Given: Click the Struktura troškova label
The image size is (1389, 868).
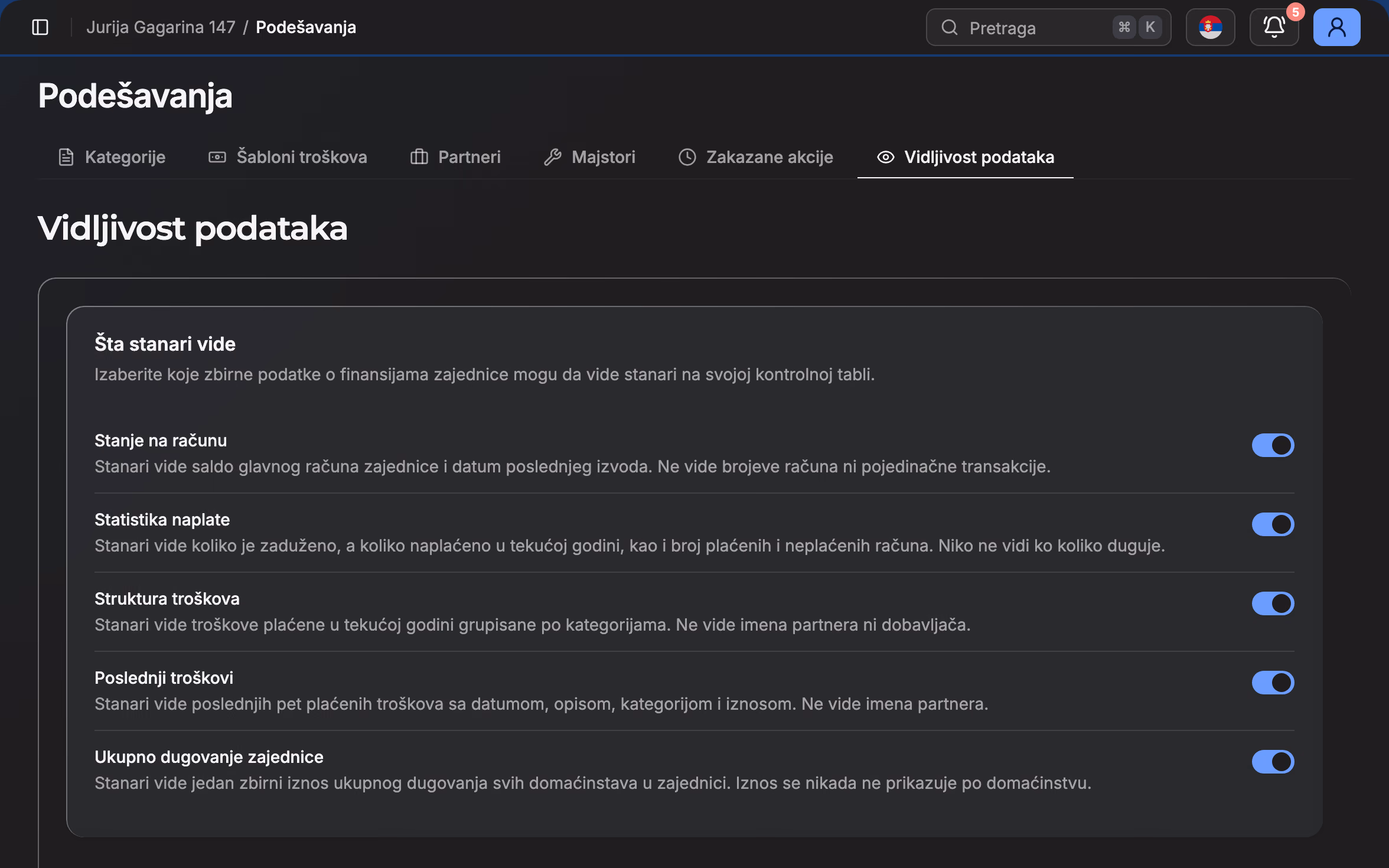Looking at the screenshot, I should click(x=167, y=599).
